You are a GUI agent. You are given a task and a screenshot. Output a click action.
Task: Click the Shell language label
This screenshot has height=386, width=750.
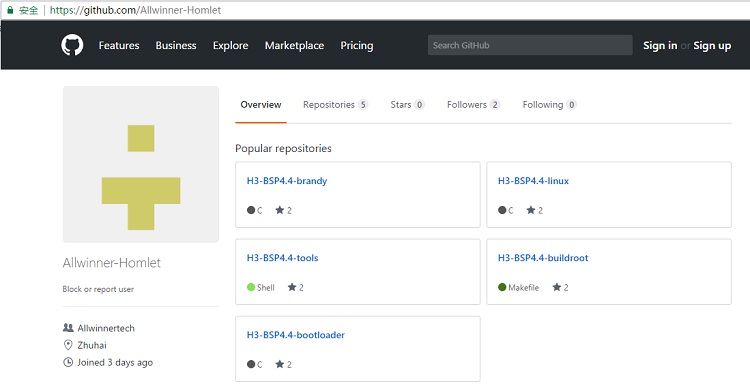point(266,287)
